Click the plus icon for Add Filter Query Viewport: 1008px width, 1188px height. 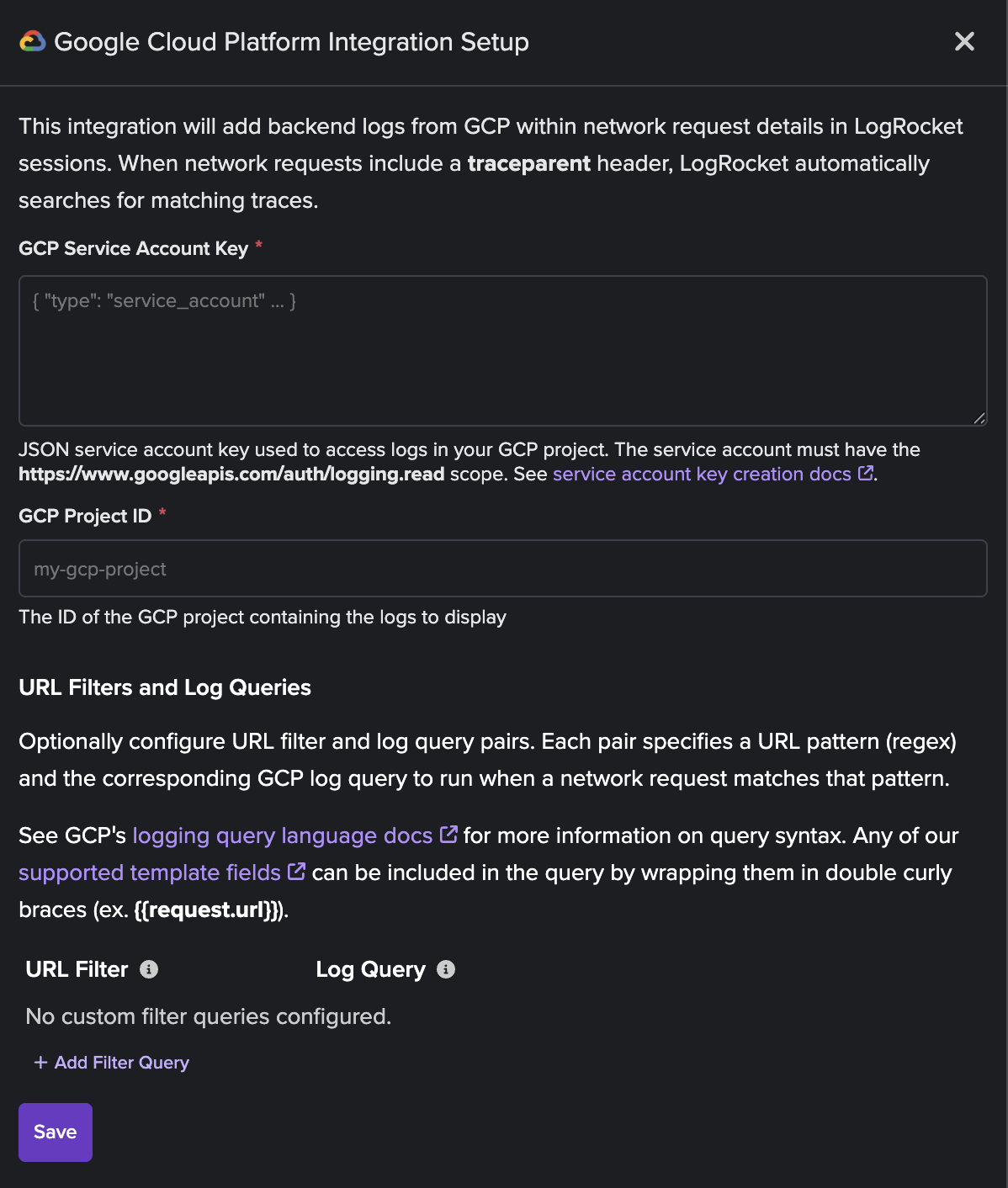[40, 1063]
